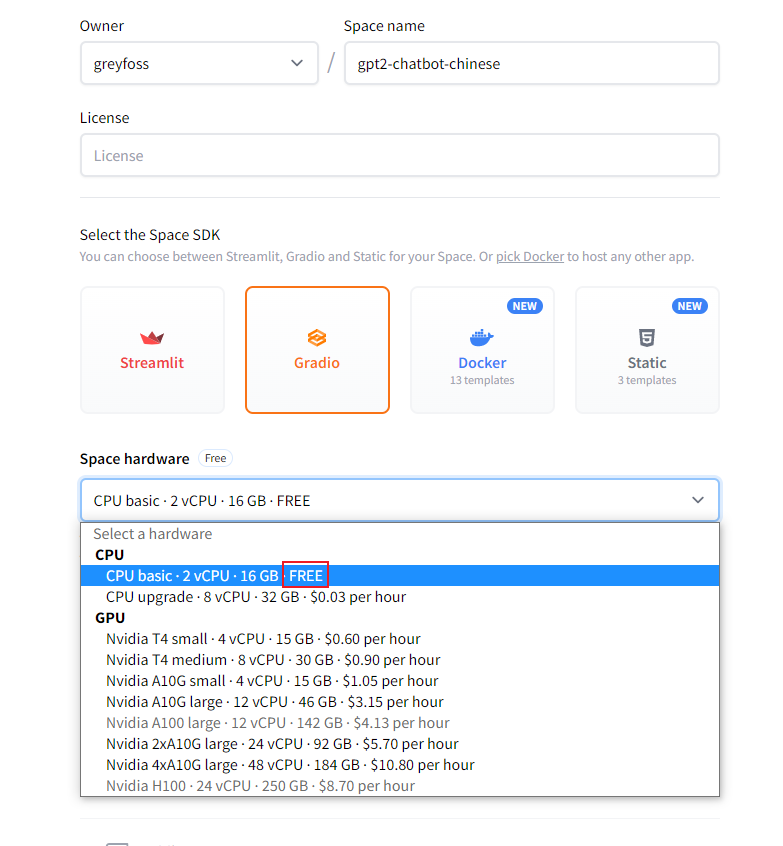Click the 'License' label above the field
This screenshot has height=846, width=783.
(105, 118)
